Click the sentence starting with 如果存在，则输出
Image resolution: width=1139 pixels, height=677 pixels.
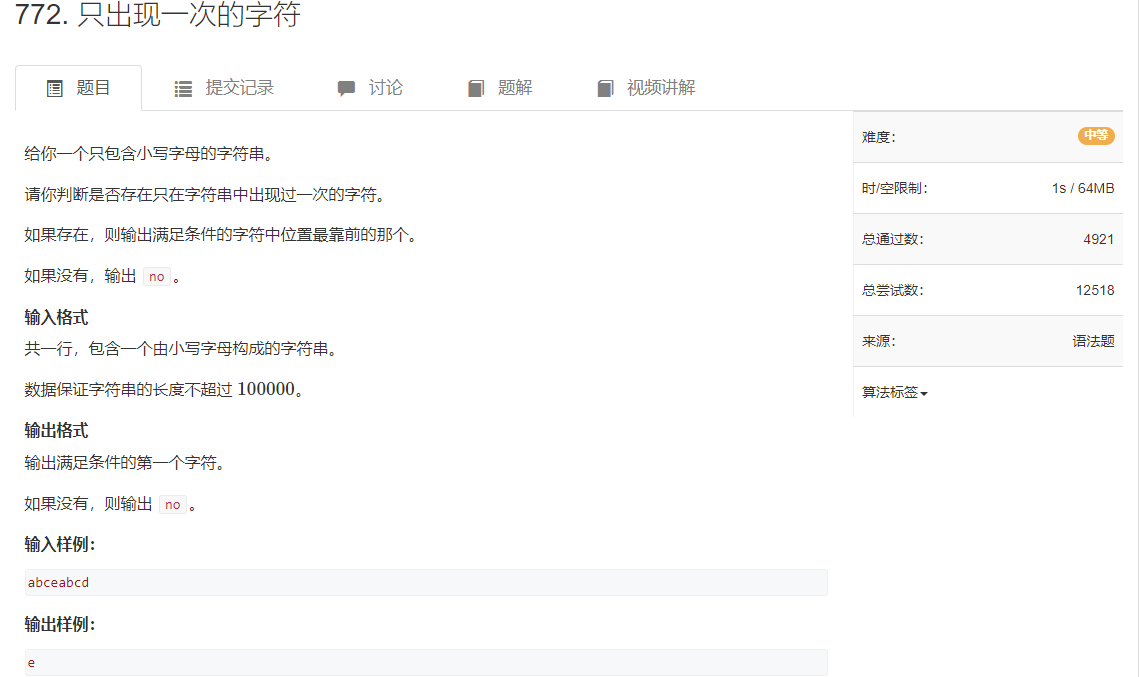click(222, 235)
